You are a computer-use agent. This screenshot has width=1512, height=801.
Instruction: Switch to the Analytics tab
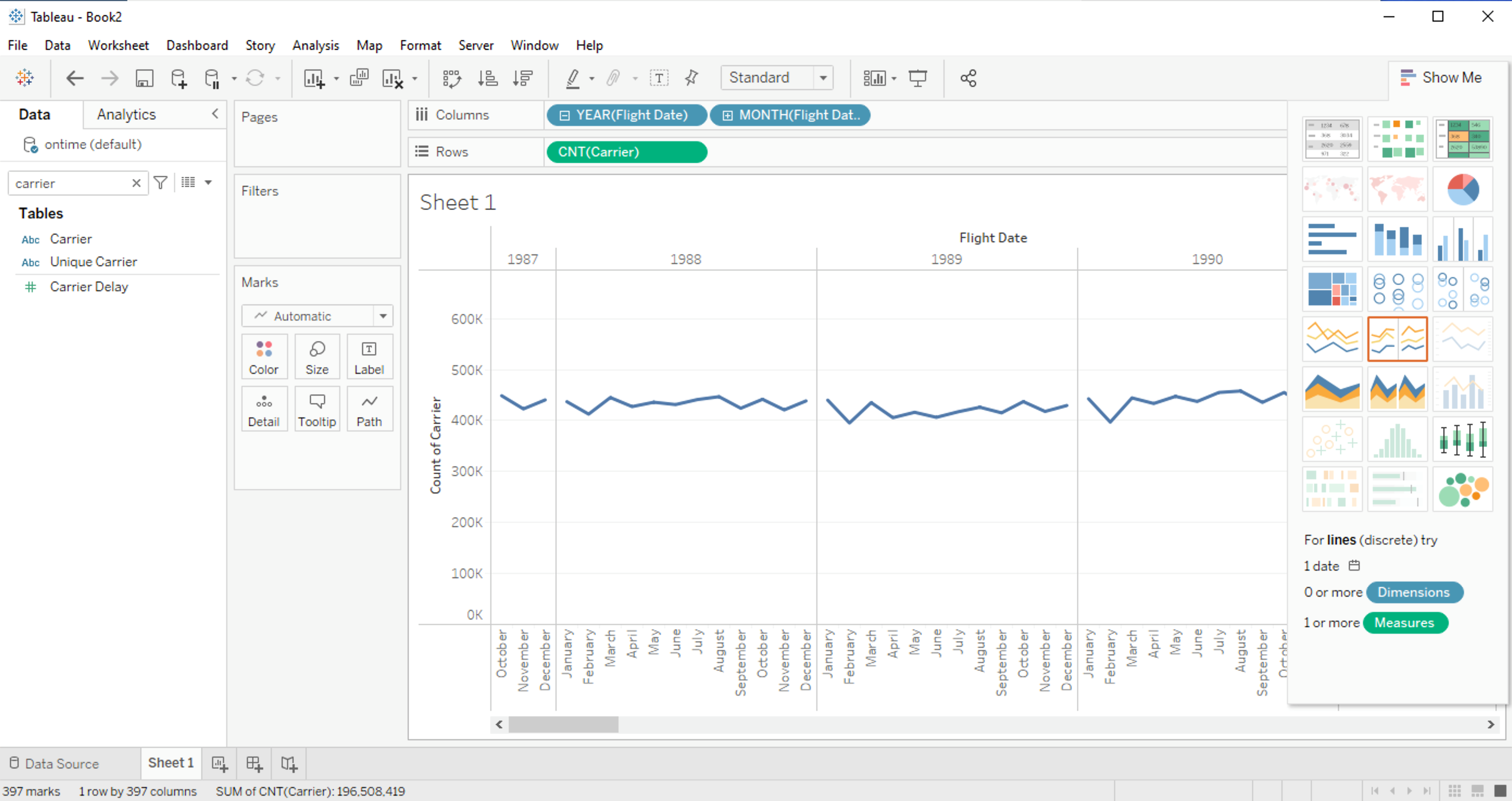[x=126, y=114]
